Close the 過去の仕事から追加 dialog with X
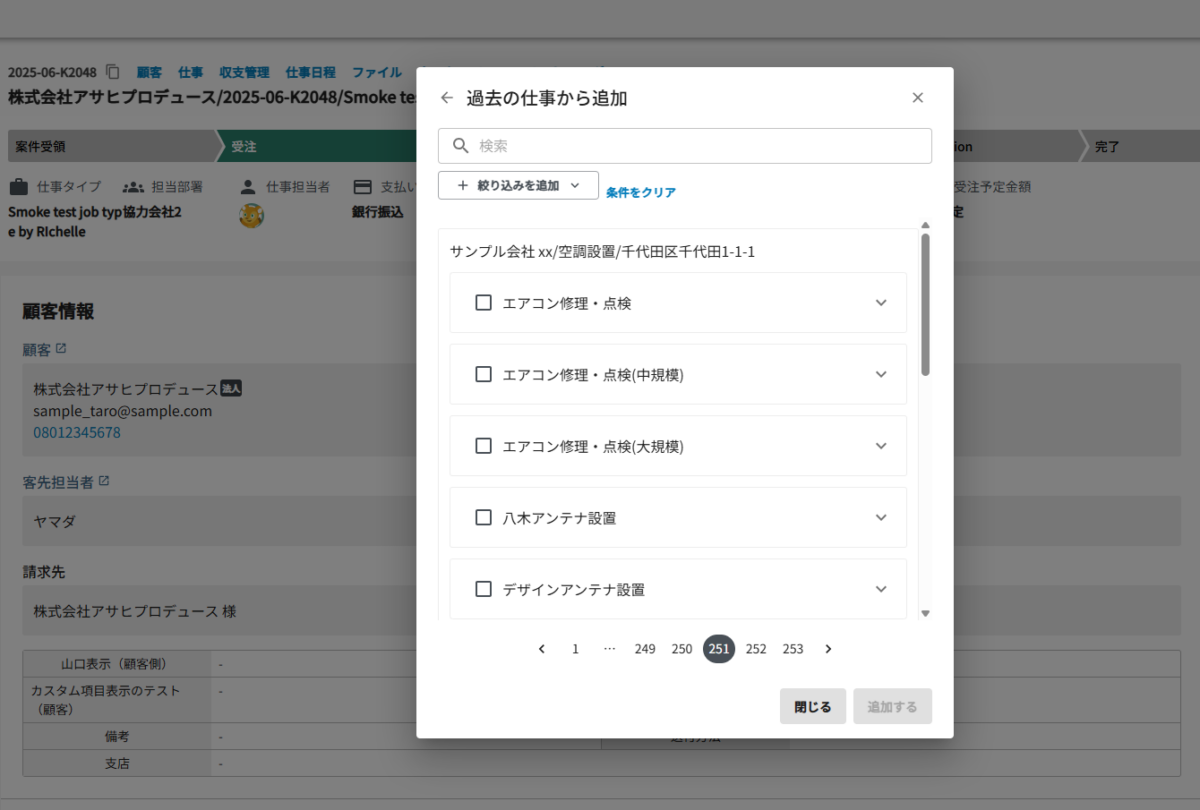Screen dimensions: 1200x810 (918, 98)
